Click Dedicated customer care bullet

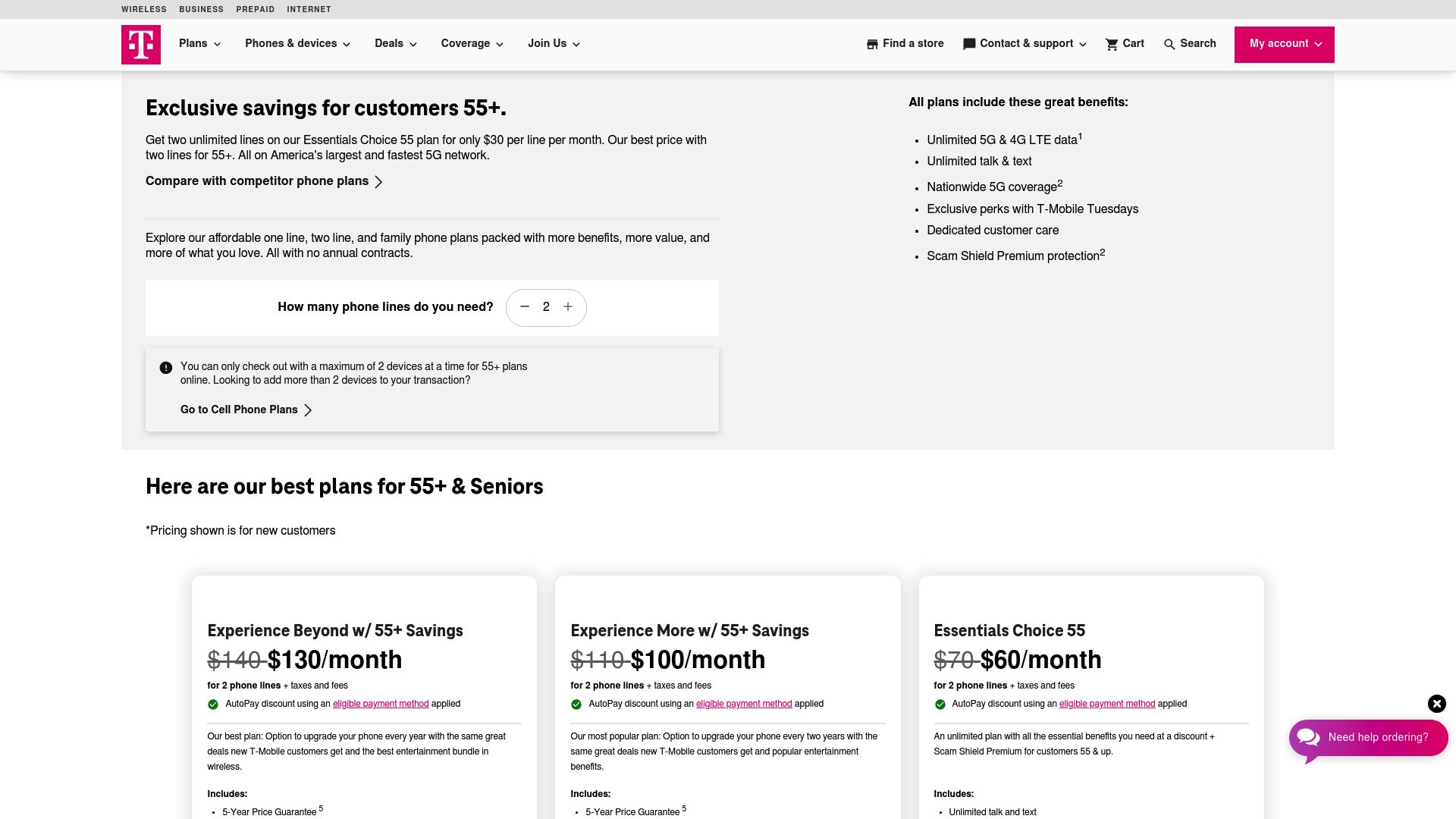[x=993, y=231]
